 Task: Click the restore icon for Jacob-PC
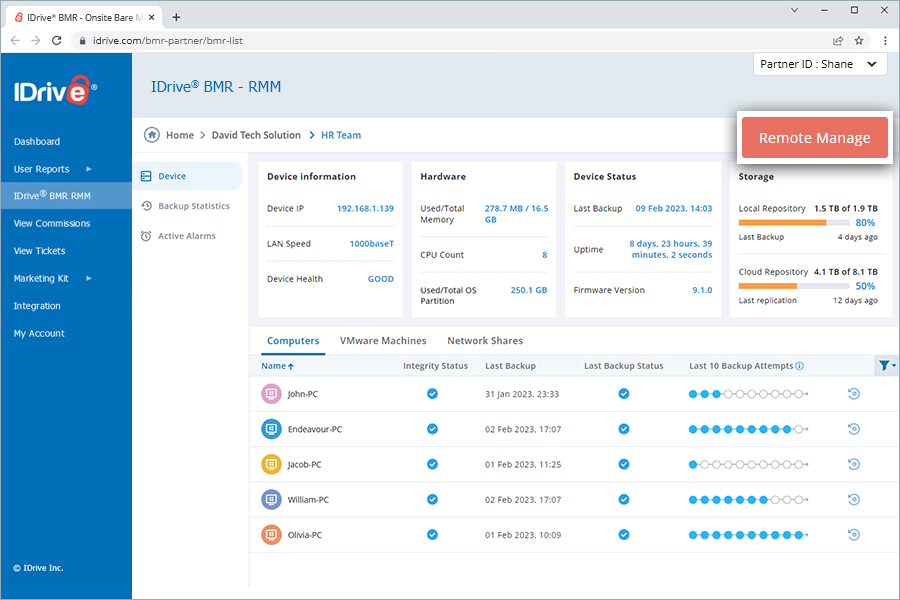tap(854, 464)
